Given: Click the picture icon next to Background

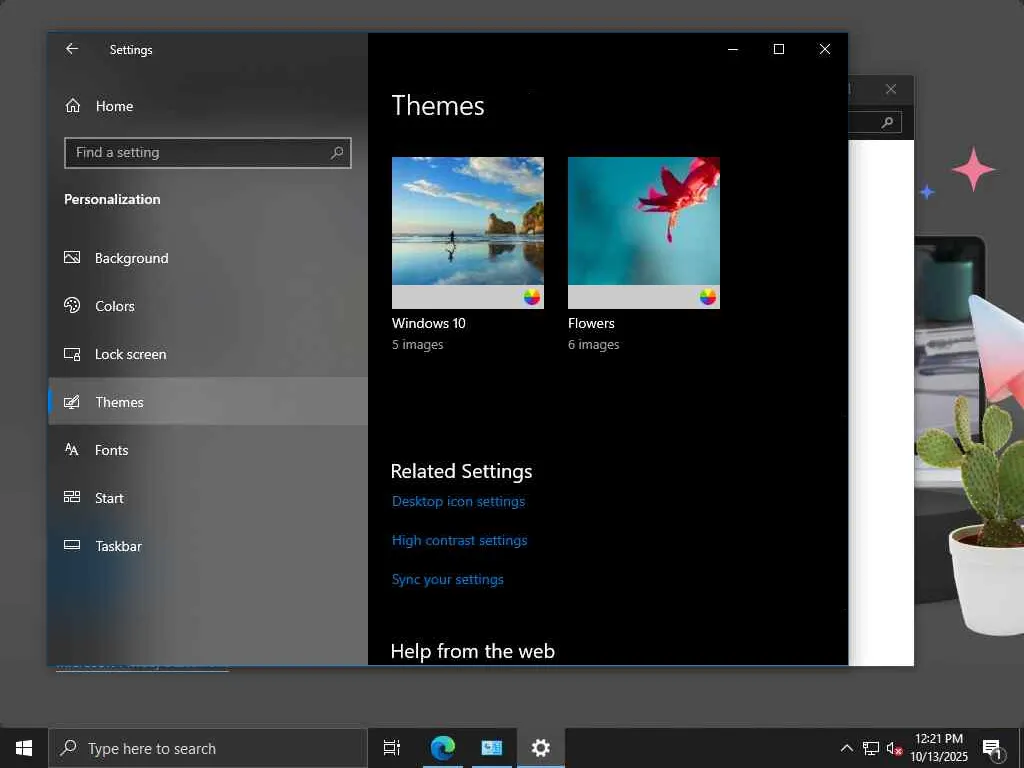Looking at the screenshot, I should pyautogui.click(x=72, y=258).
